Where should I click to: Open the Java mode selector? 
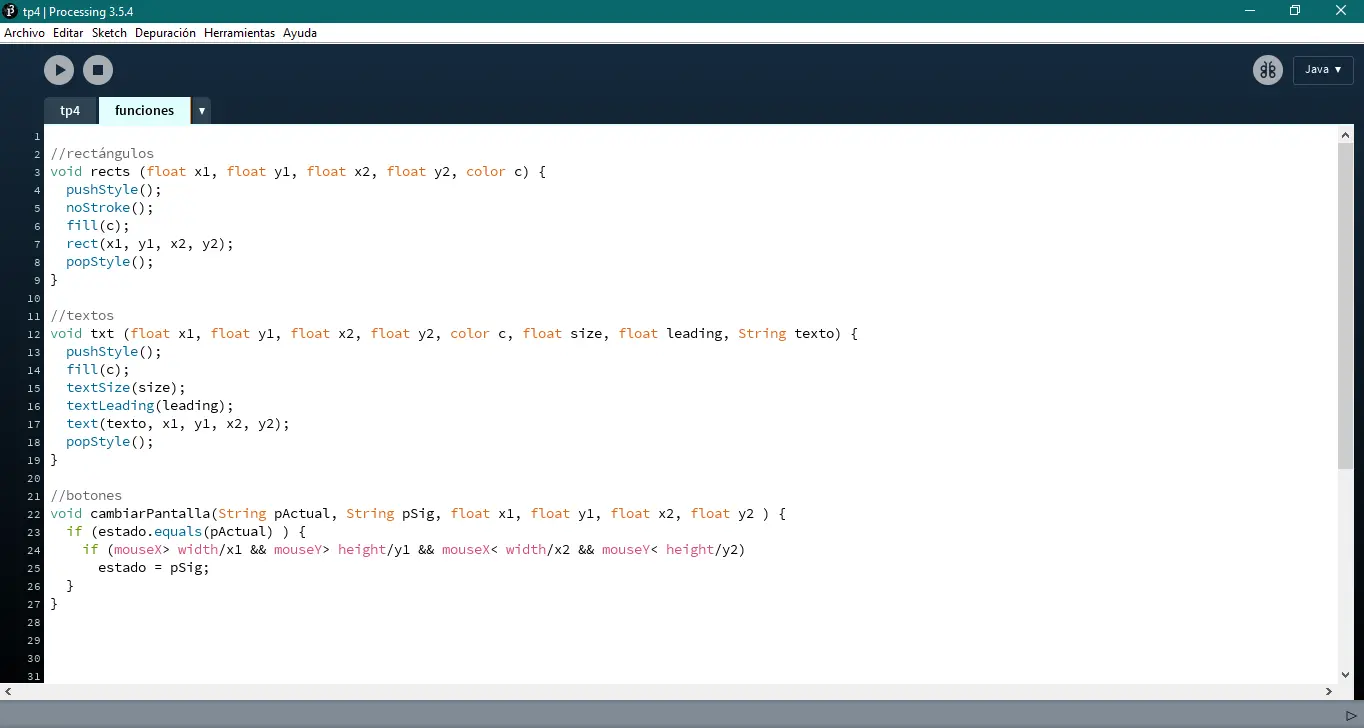tap(1322, 70)
